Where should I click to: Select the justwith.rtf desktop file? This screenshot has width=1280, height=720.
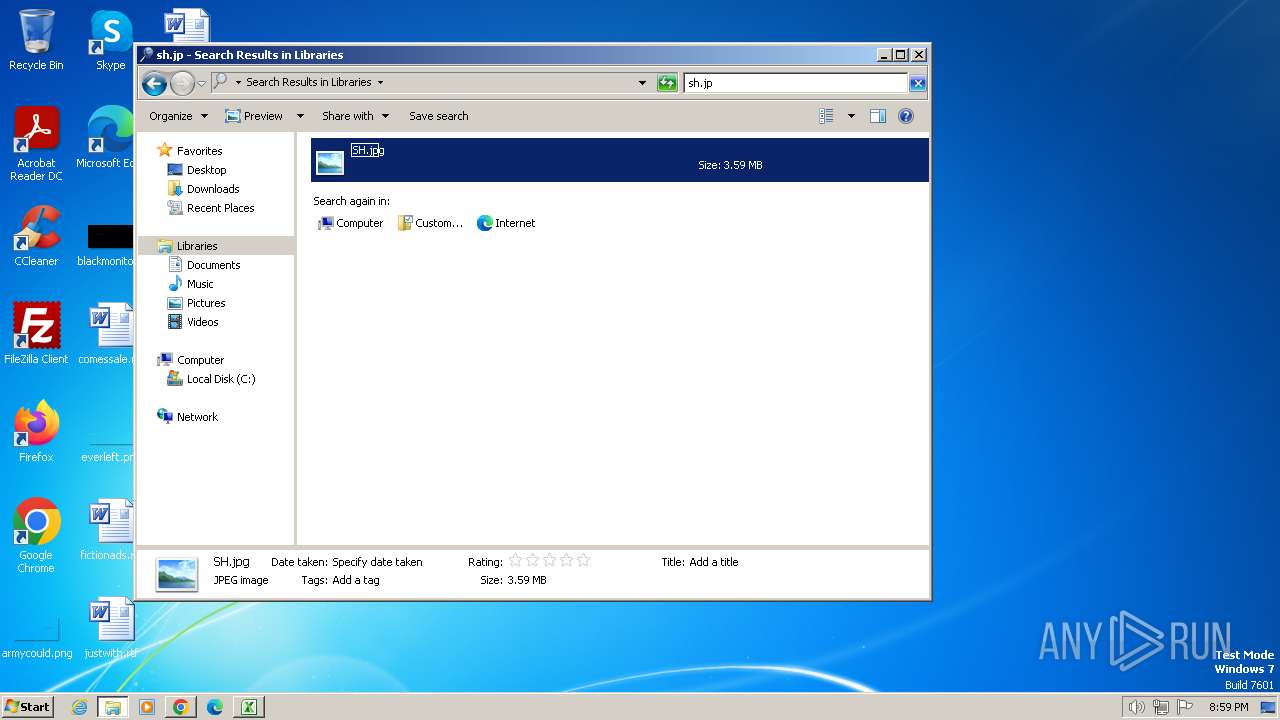click(x=110, y=628)
